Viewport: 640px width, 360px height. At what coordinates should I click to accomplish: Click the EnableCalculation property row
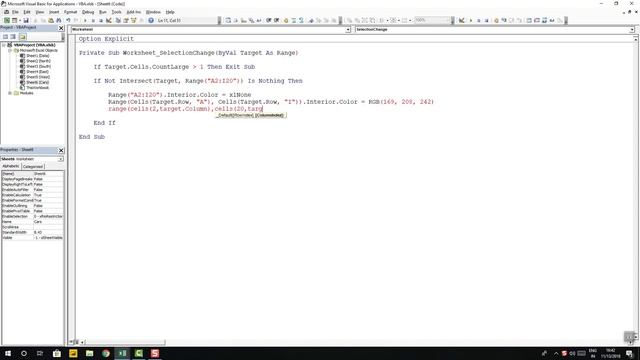click(x=33, y=195)
